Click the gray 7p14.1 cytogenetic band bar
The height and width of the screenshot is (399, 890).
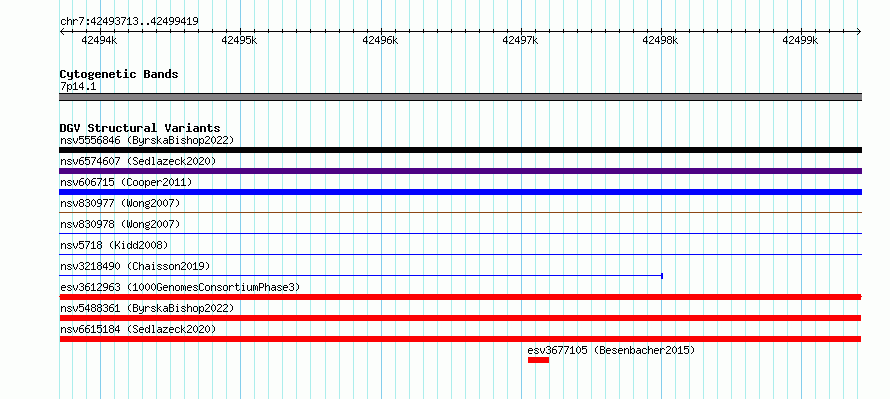[x=460, y=97]
